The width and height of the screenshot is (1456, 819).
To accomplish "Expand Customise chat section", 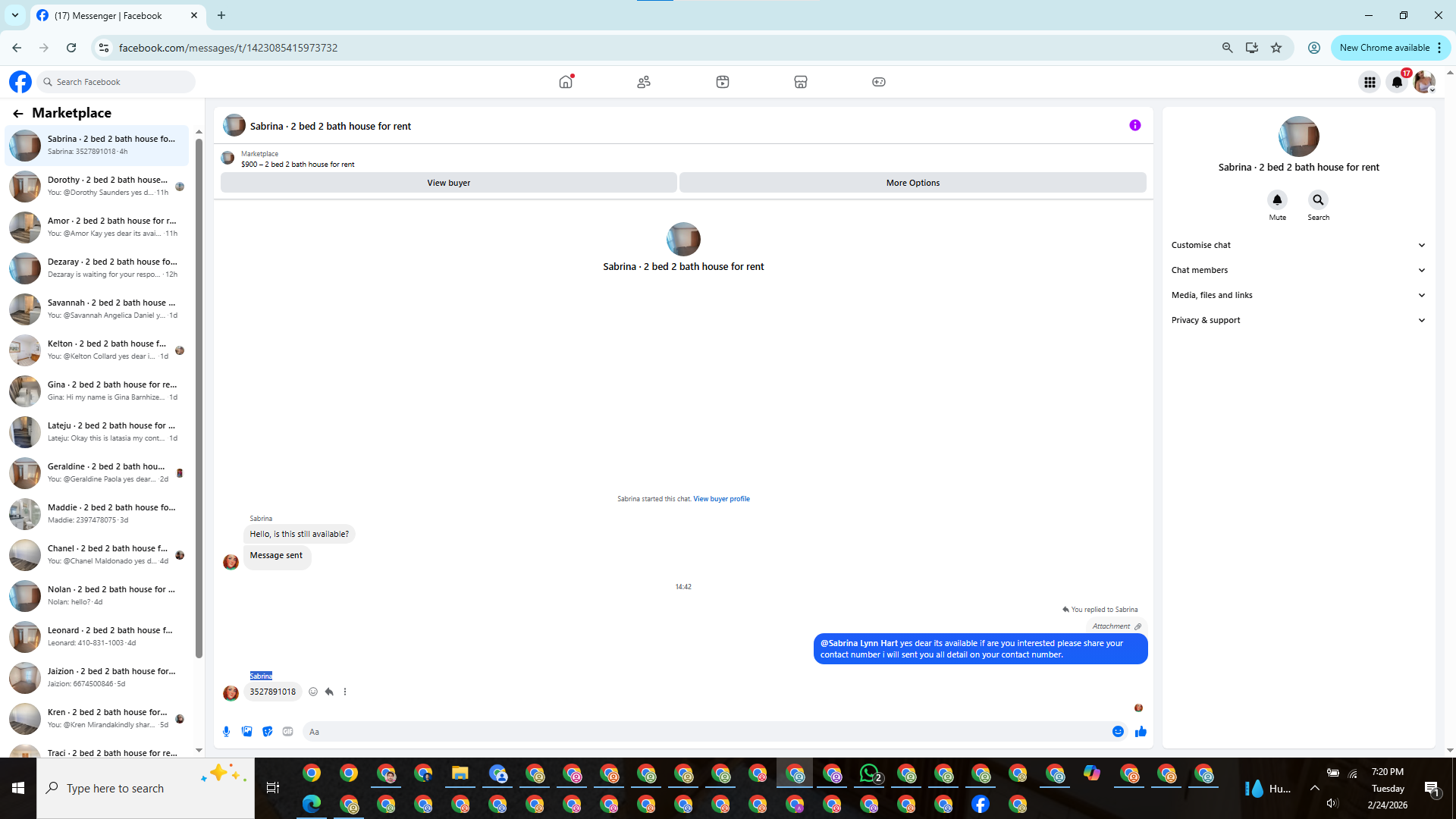I will tap(1298, 245).
